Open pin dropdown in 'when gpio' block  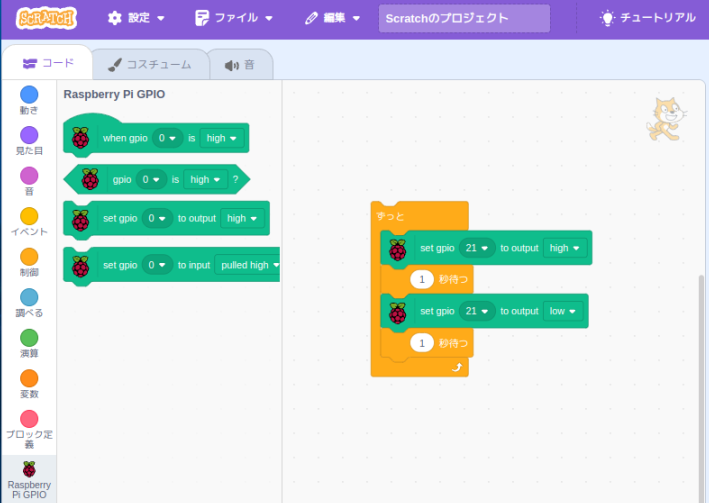click(x=167, y=138)
